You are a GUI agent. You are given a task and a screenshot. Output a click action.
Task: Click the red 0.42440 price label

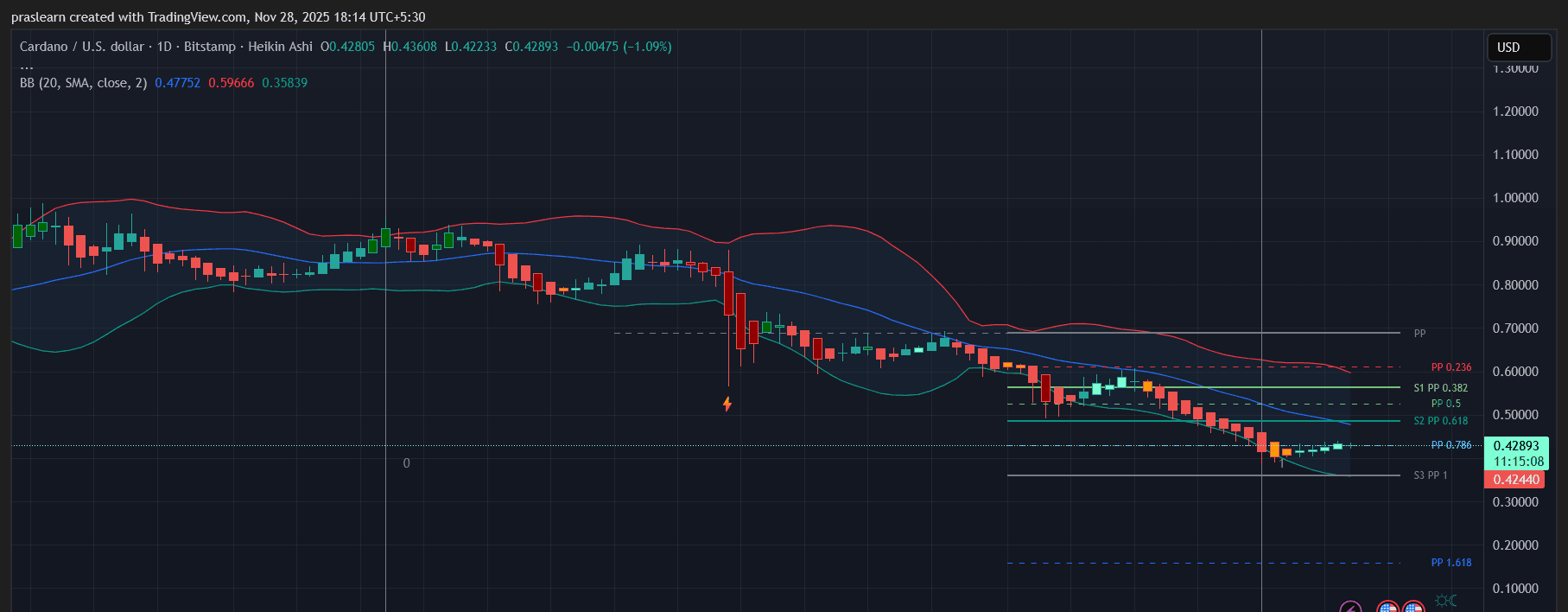point(1515,480)
